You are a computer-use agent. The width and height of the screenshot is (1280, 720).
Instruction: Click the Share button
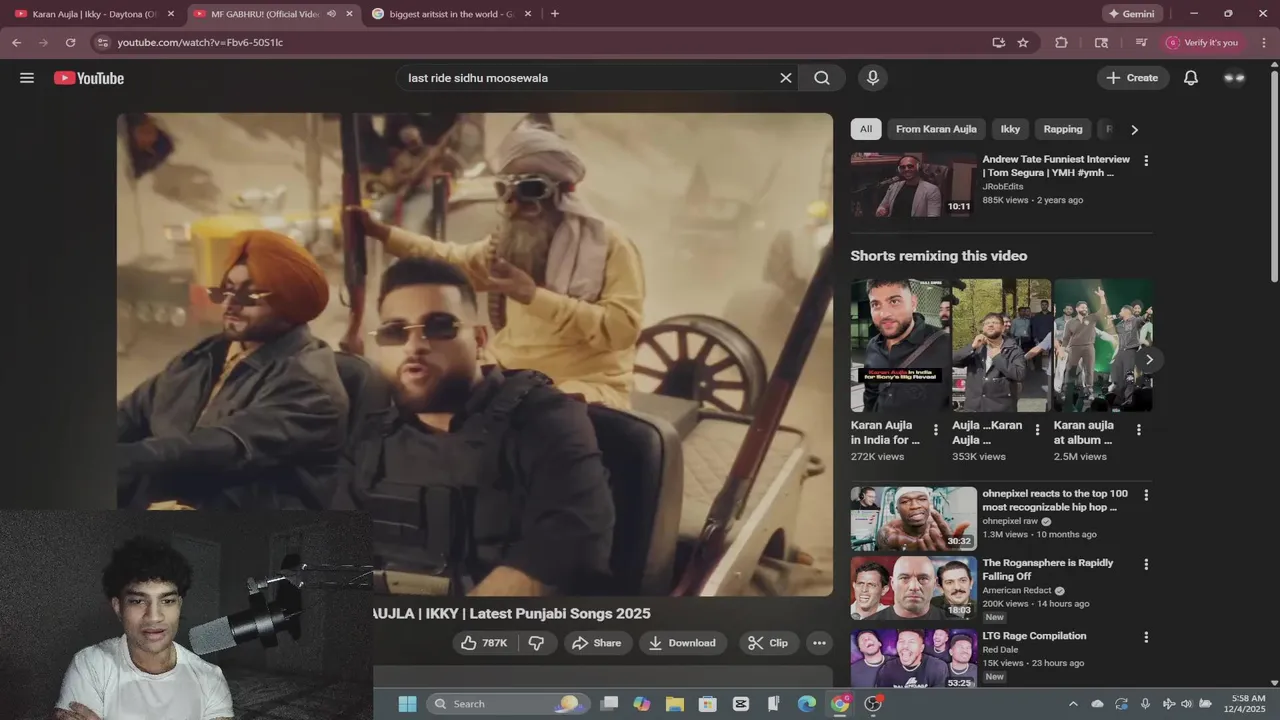tap(596, 643)
